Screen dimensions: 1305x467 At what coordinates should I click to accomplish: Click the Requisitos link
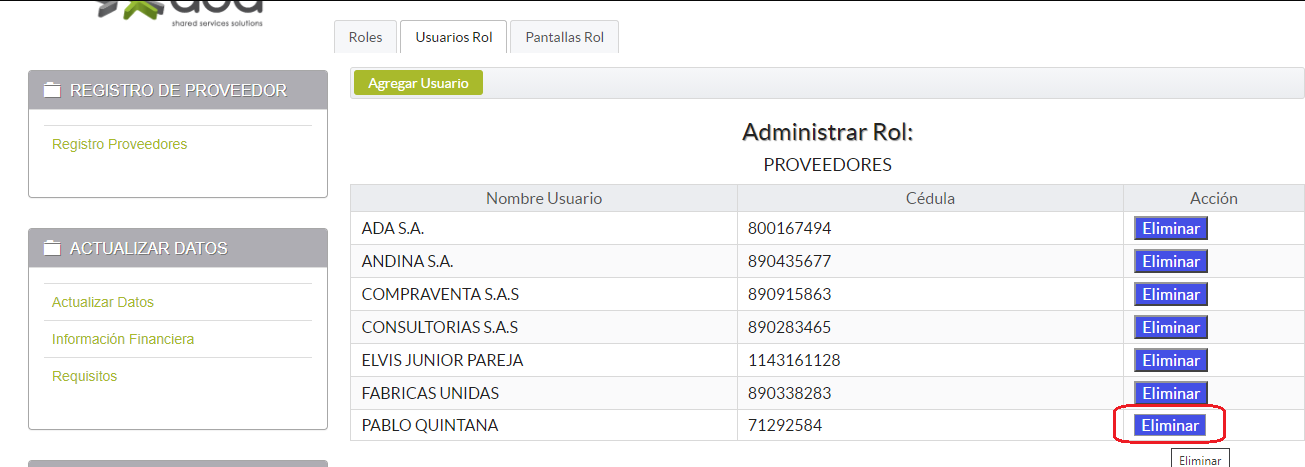tap(84, 376)
